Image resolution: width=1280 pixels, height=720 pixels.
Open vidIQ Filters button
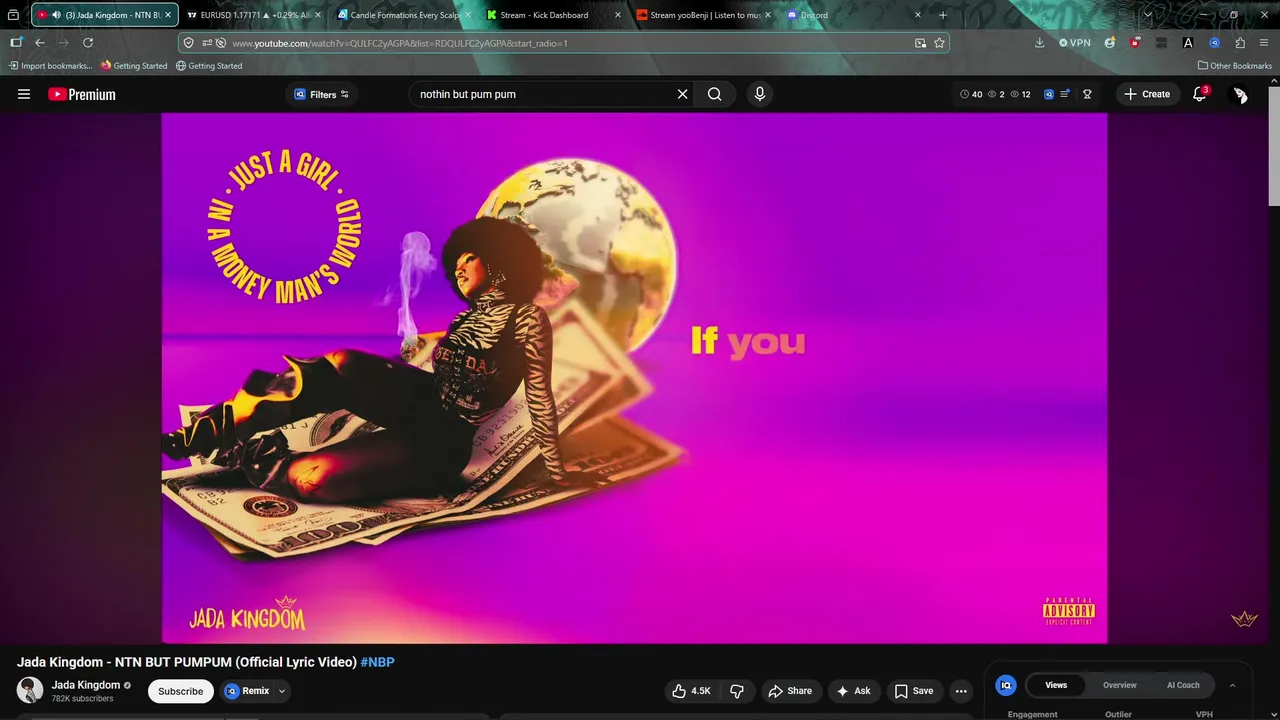322,94
